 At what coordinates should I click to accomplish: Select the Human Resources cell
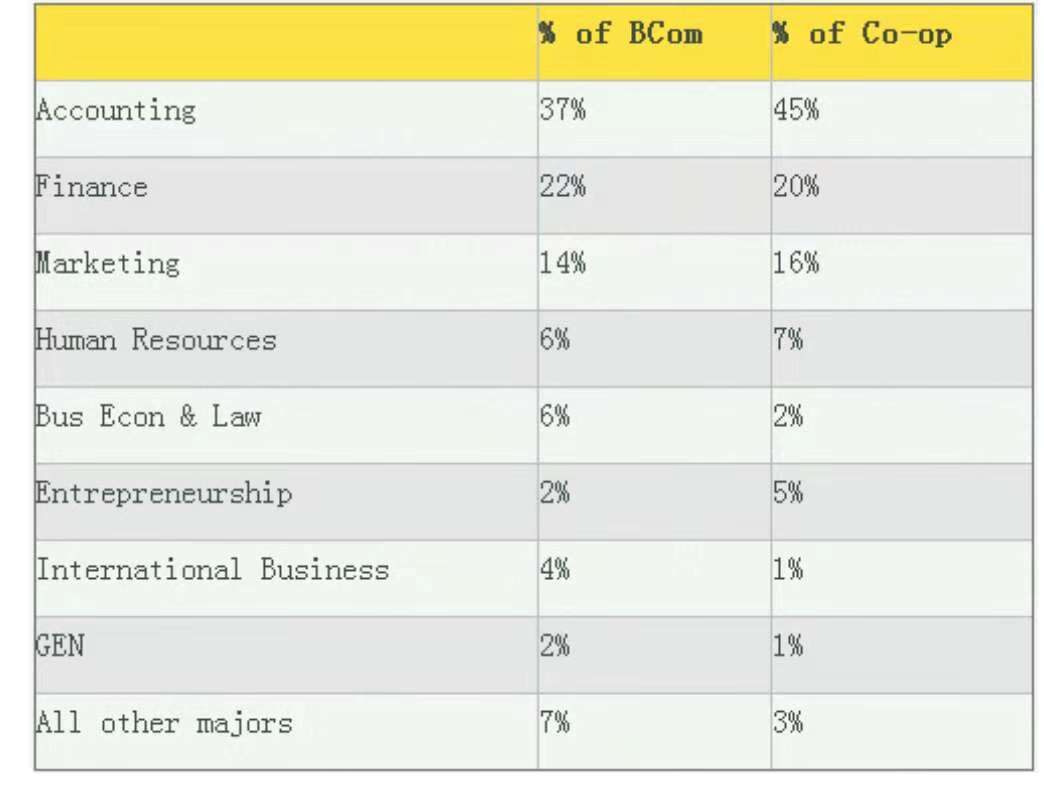click(x=155, y=340)
